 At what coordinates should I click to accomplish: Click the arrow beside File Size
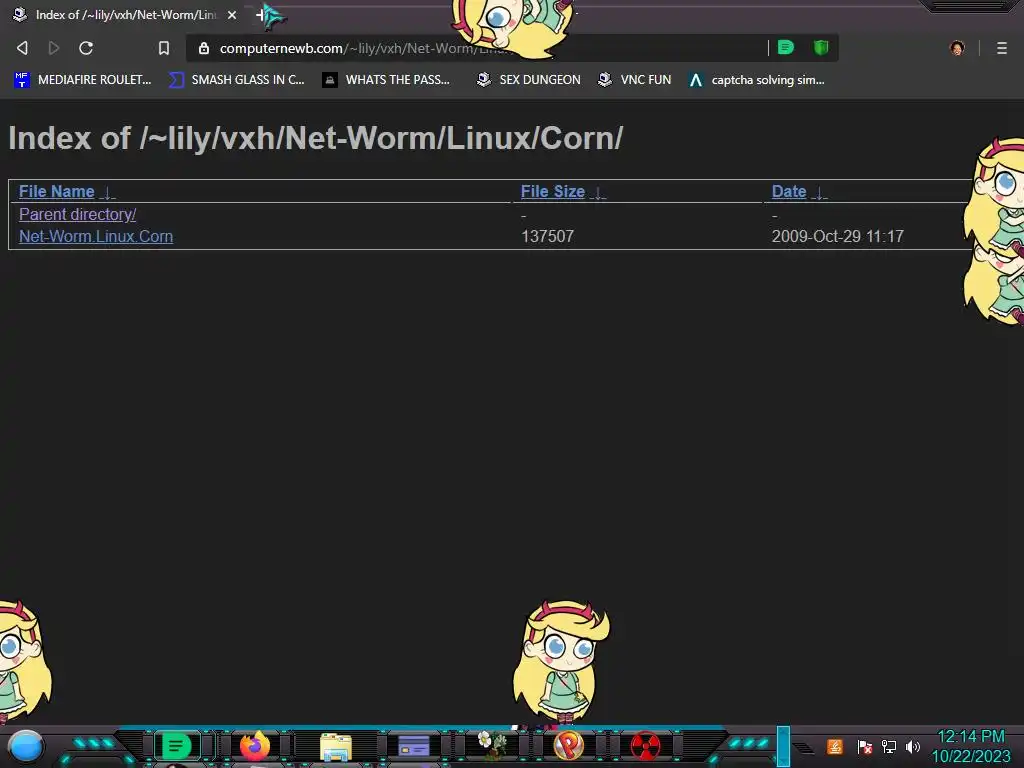(598, 193)
